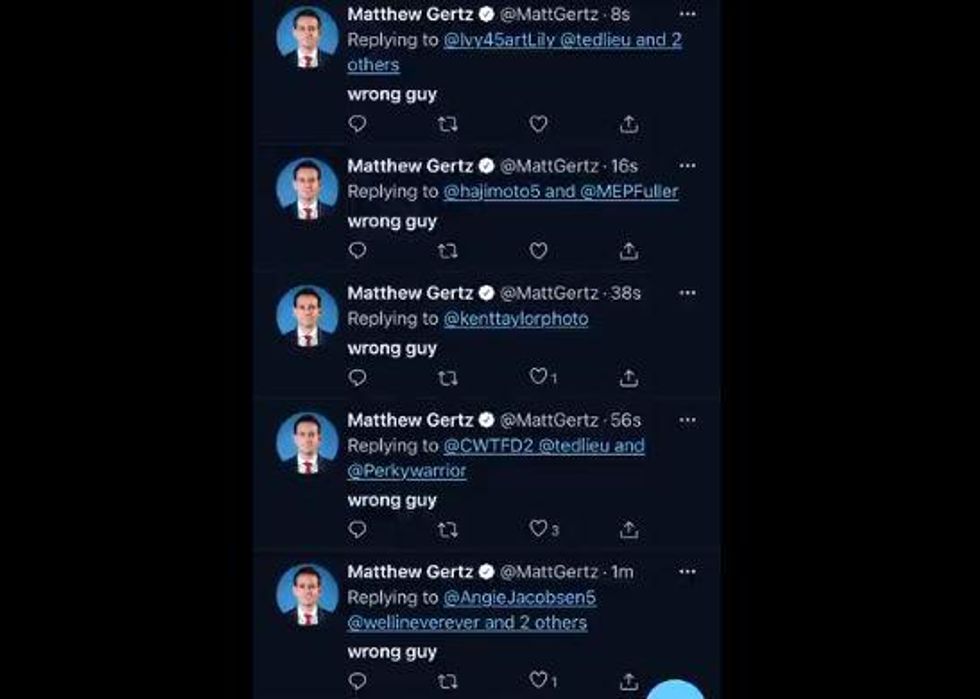This screenshot has height=699, width=980.
Task: Click the reply bubble icon on the bottom tweet
Action: click(x=356, y=681)
